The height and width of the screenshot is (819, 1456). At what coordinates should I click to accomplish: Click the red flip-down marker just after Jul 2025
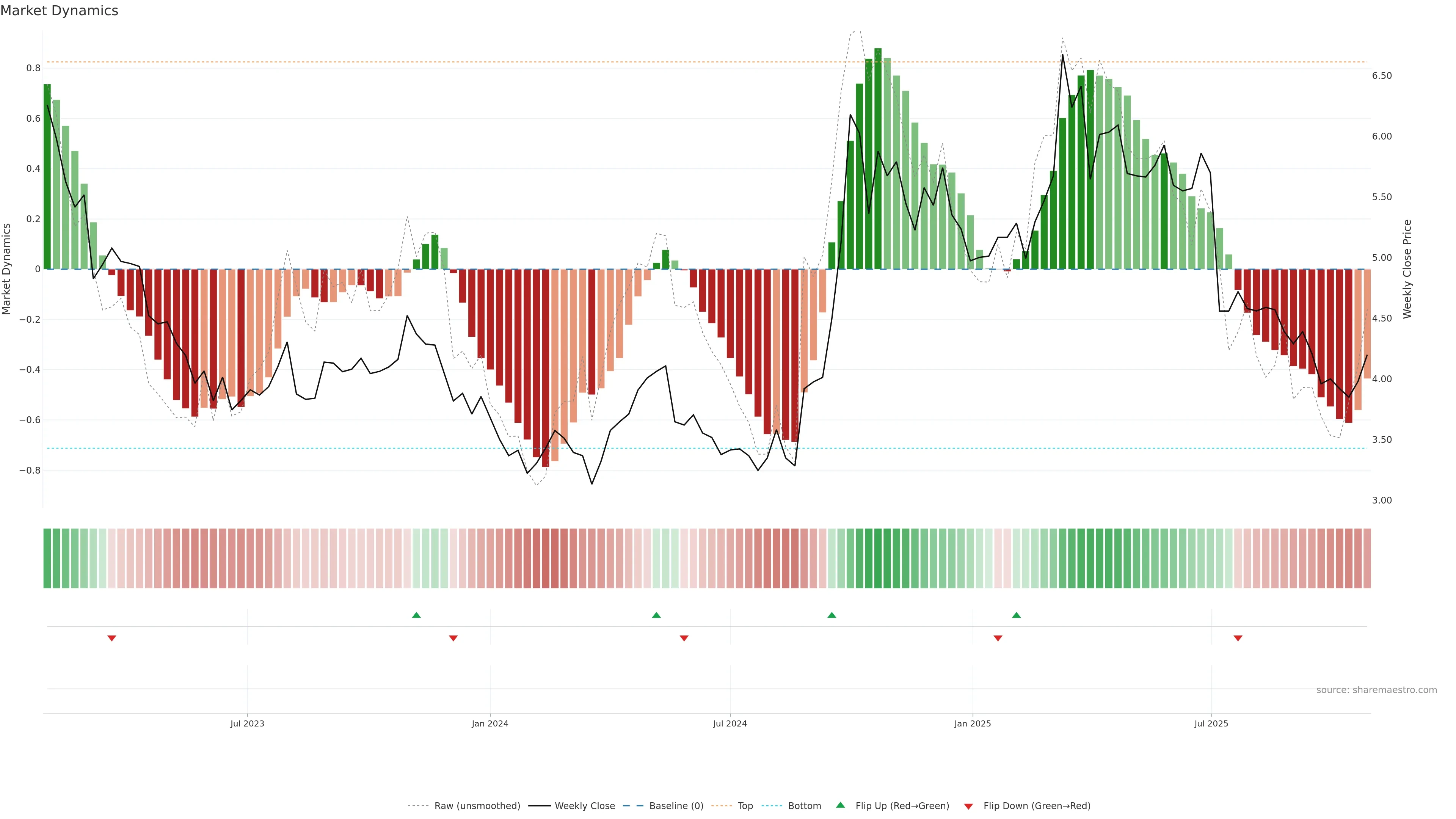[1238, 638]
